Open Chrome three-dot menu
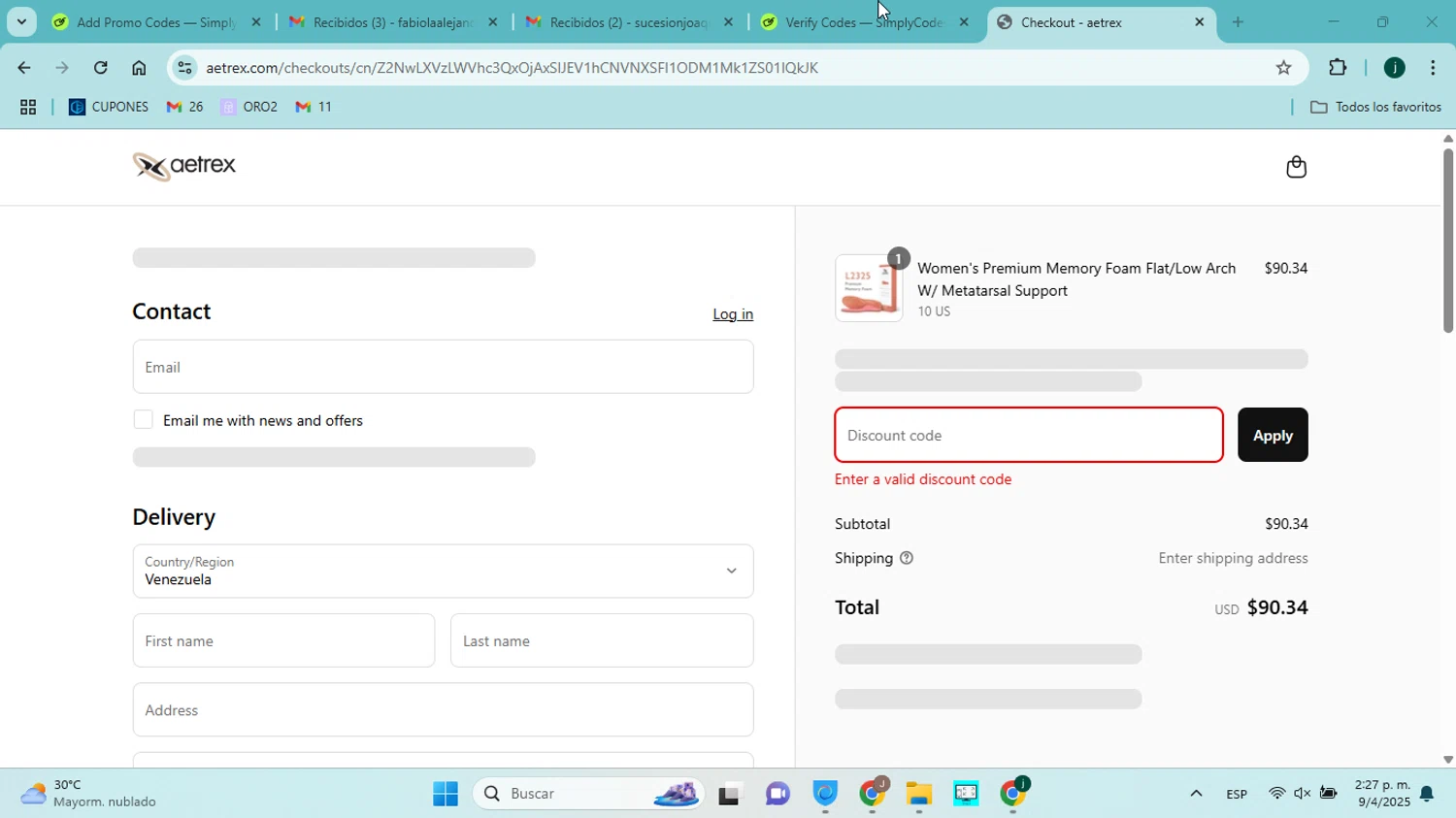 1433,68
